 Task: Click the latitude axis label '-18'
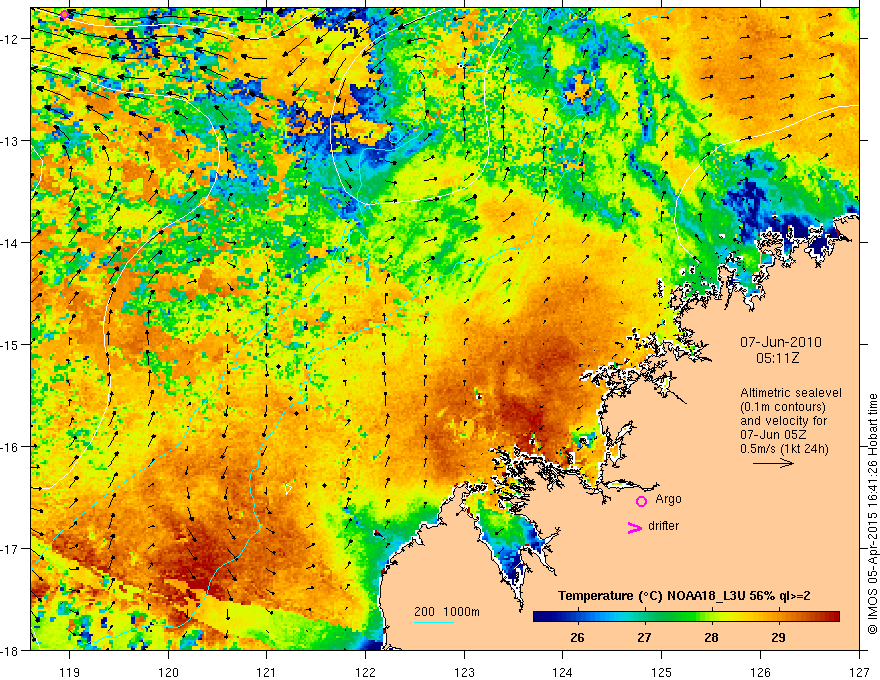tap(11, 650)
